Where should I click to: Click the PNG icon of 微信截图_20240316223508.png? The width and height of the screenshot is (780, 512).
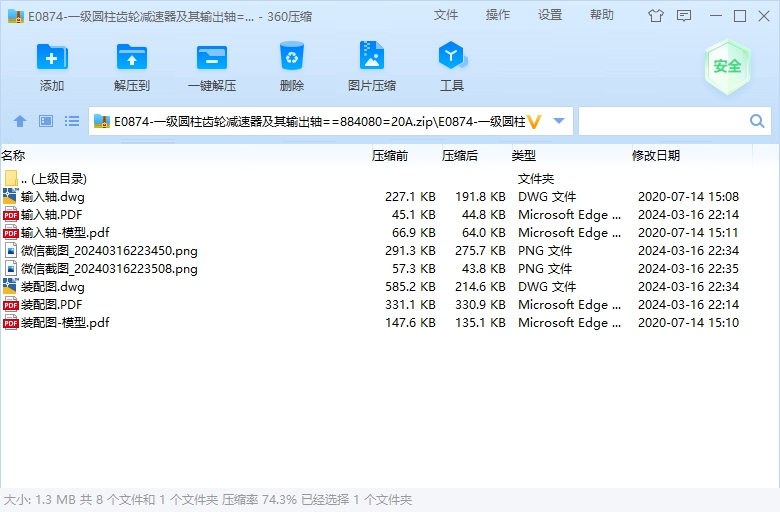click(10, 268)
